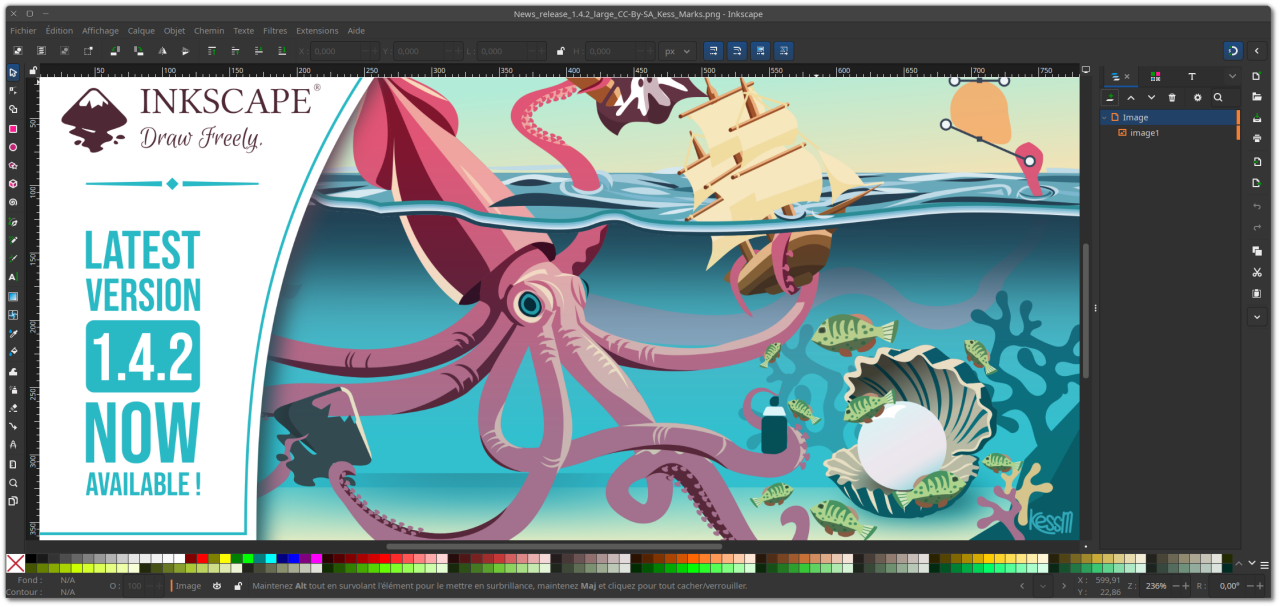Select the Rectangle tool
The height and width of the screenshot is (607, 1280).
(13, 129)
